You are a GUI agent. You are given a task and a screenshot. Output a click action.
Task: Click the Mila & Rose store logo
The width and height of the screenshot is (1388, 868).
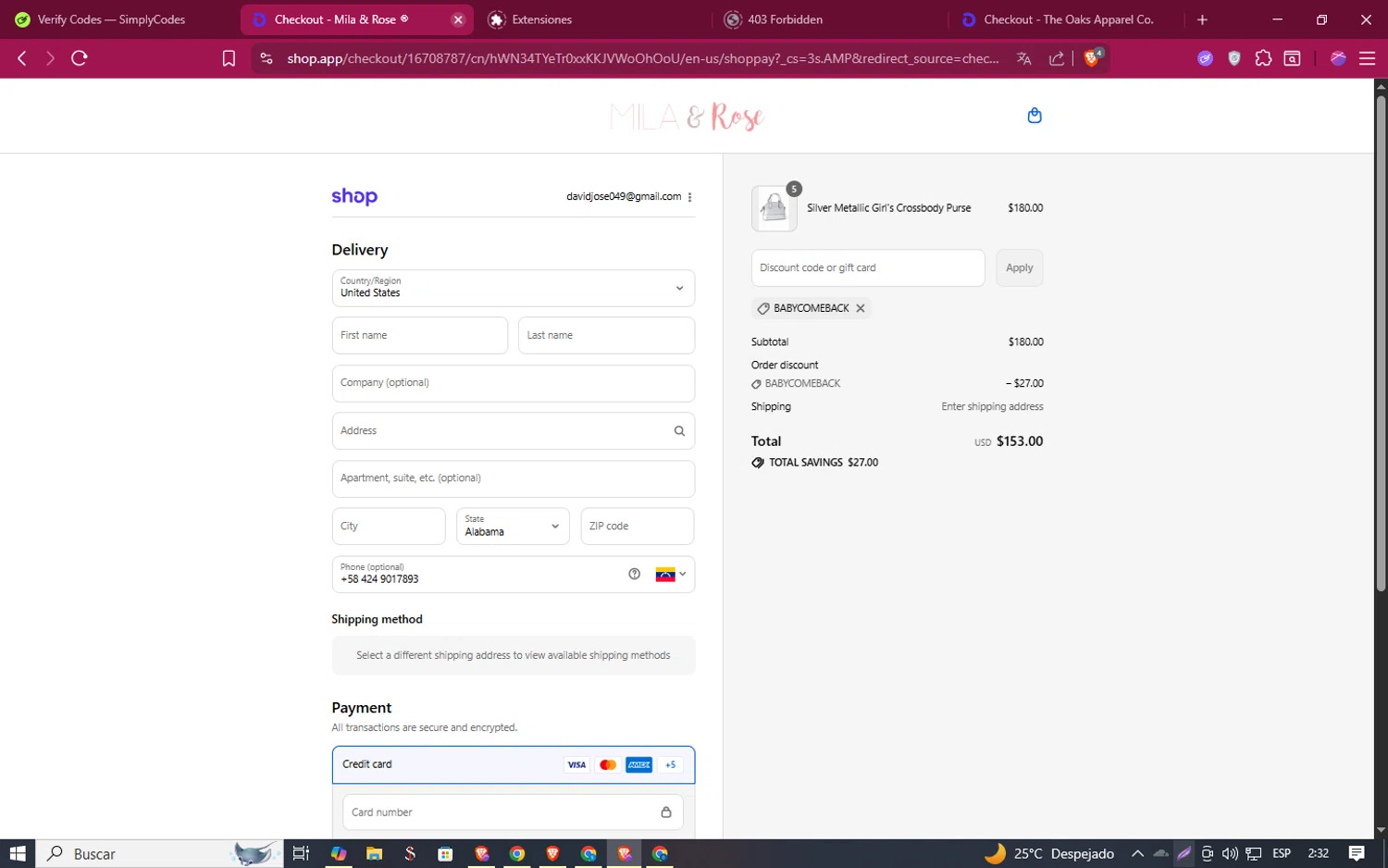(x=687, y=117)
